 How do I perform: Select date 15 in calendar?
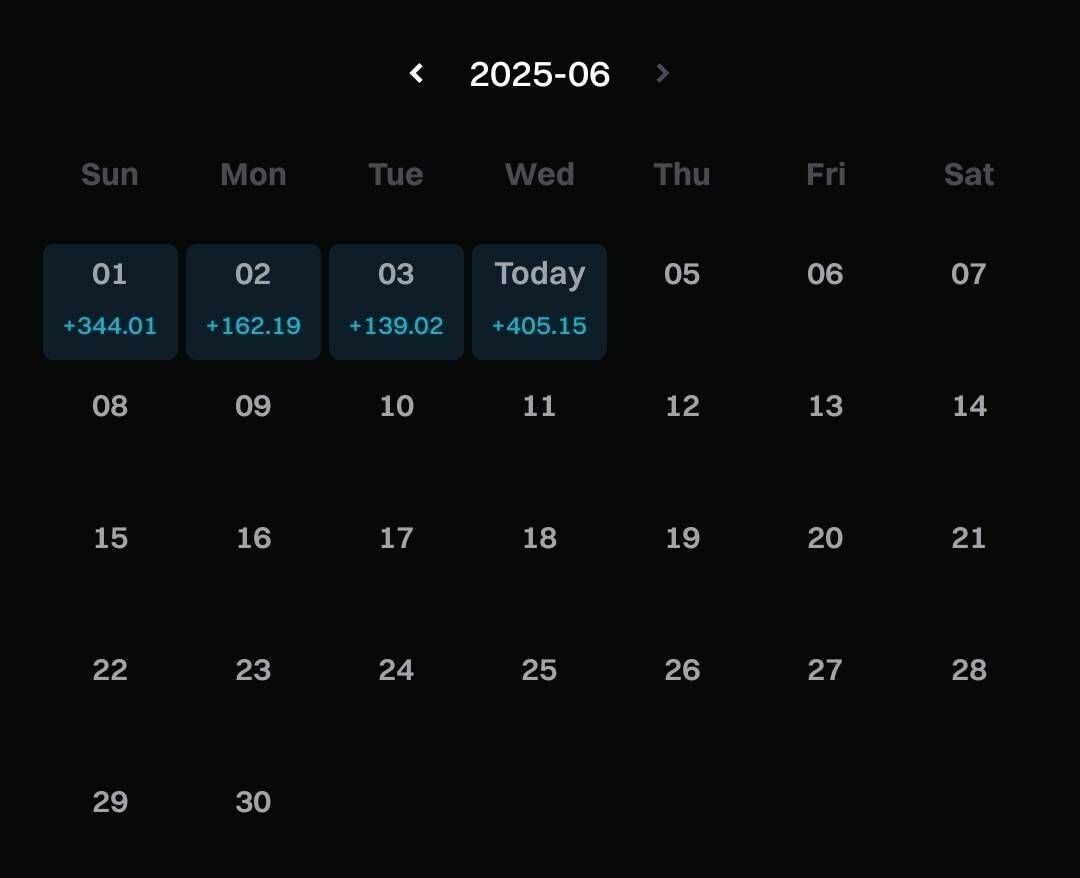tap(110, 539)
